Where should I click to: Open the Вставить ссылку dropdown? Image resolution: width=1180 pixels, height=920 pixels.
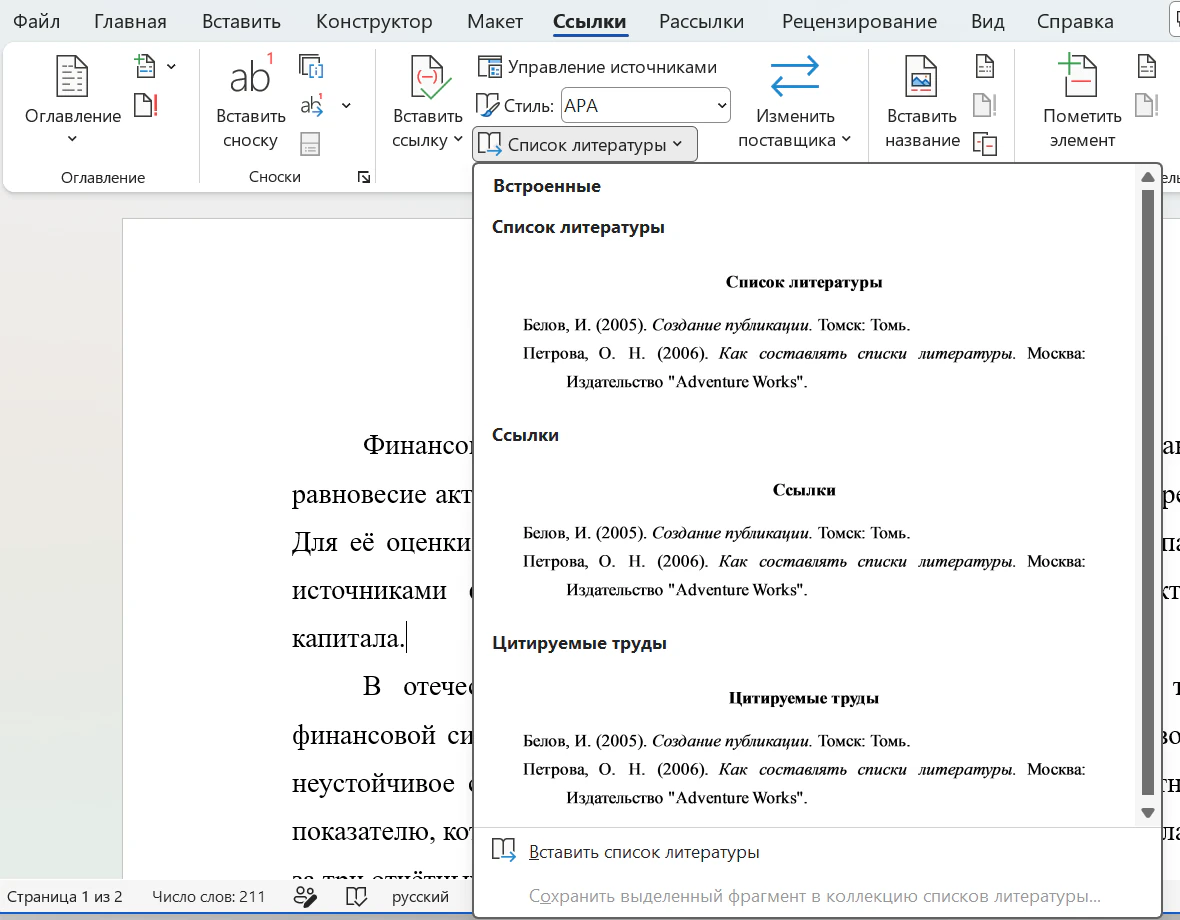pyautogui.click(x=427, y=100)
